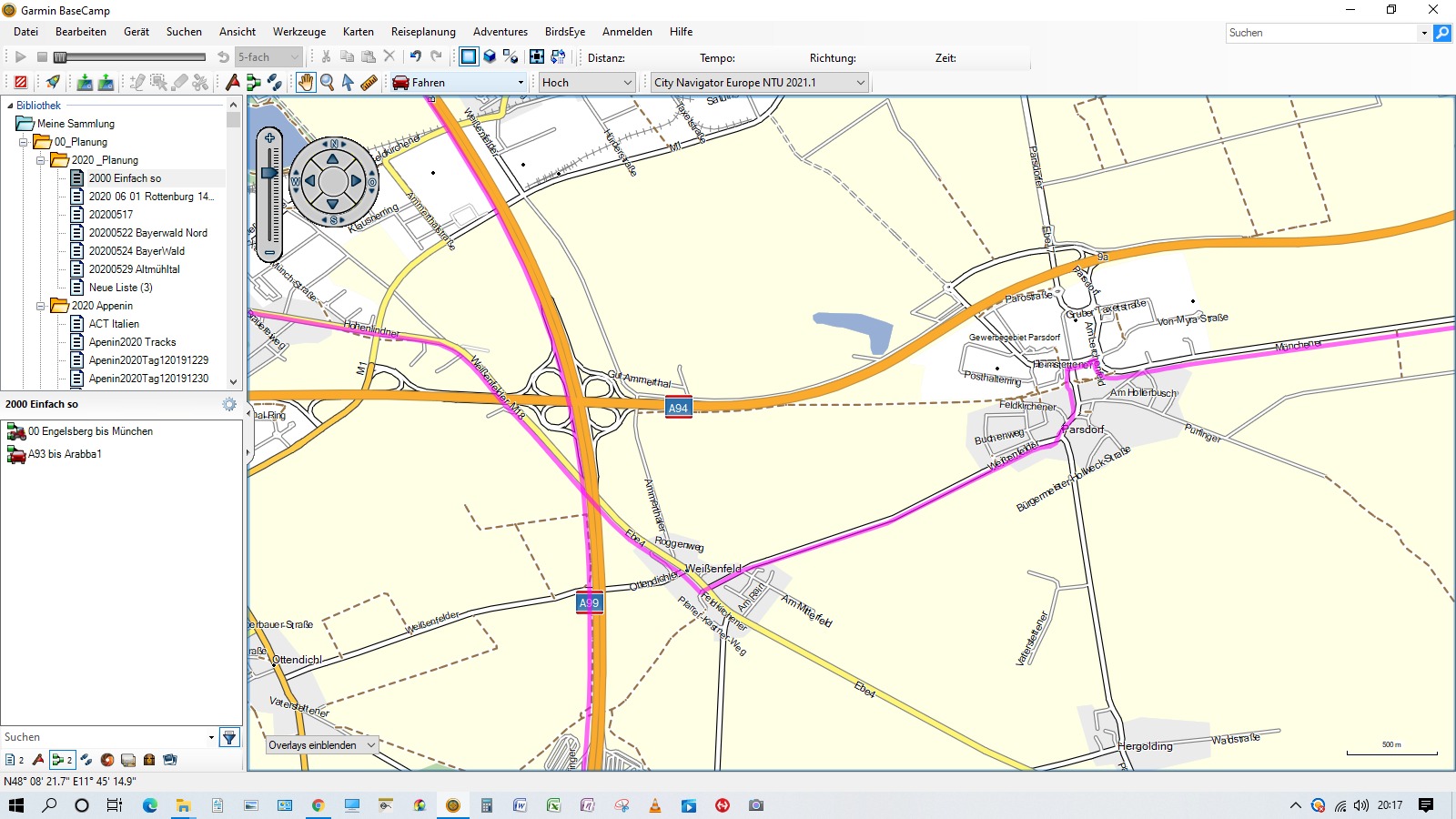Click the undo arrow icon
The height and width of the screenshot is (819, 1456).
tap(415, 57)
